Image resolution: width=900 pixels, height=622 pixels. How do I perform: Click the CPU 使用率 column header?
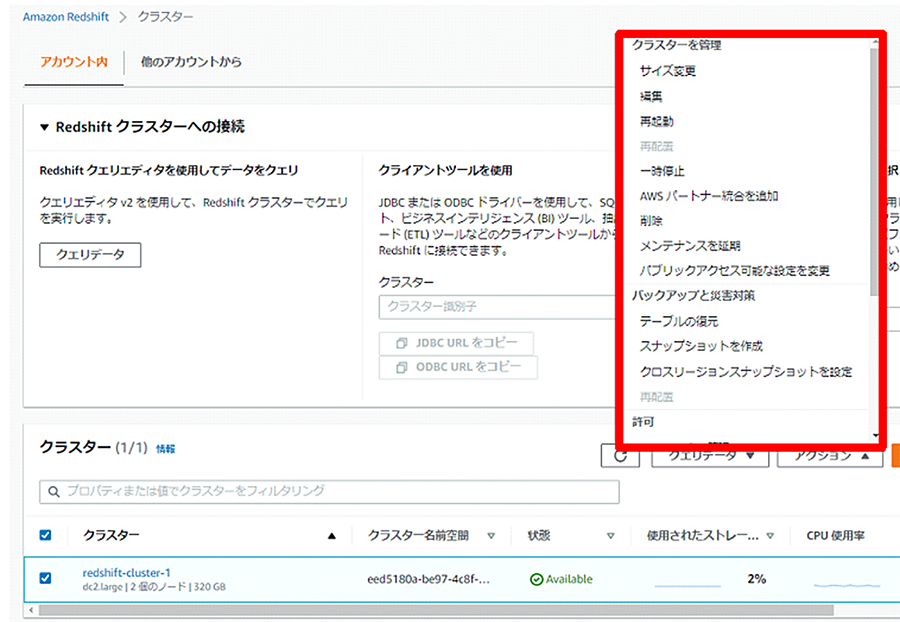pos(835,536)
